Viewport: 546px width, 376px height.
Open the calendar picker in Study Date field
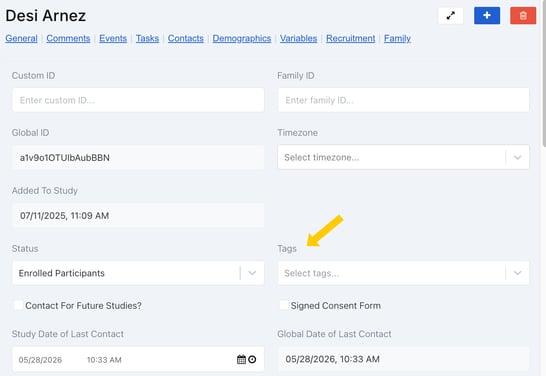241,359
